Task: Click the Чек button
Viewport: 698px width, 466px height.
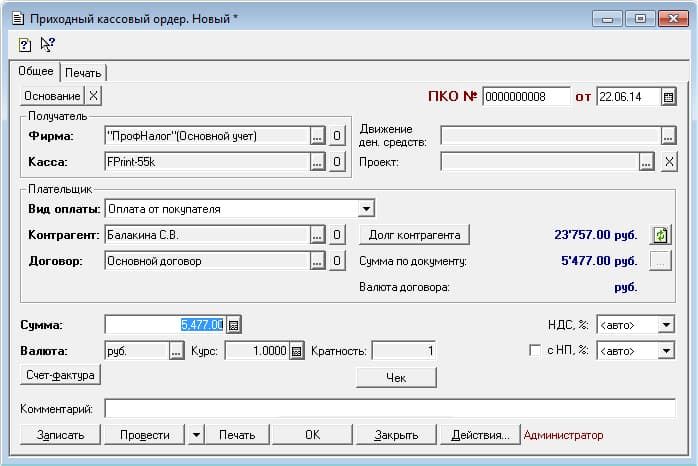Action: pyautogui.click(x=396, y=378)
